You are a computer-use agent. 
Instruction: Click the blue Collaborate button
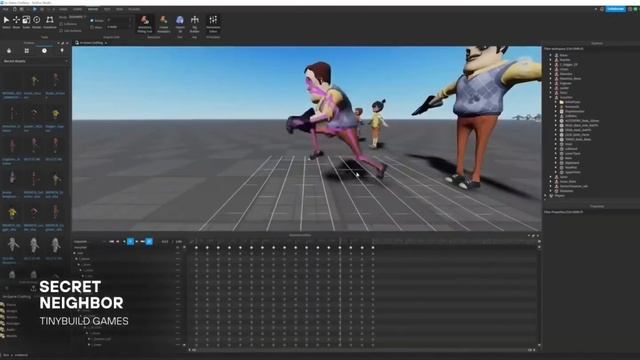coord(616,9)
